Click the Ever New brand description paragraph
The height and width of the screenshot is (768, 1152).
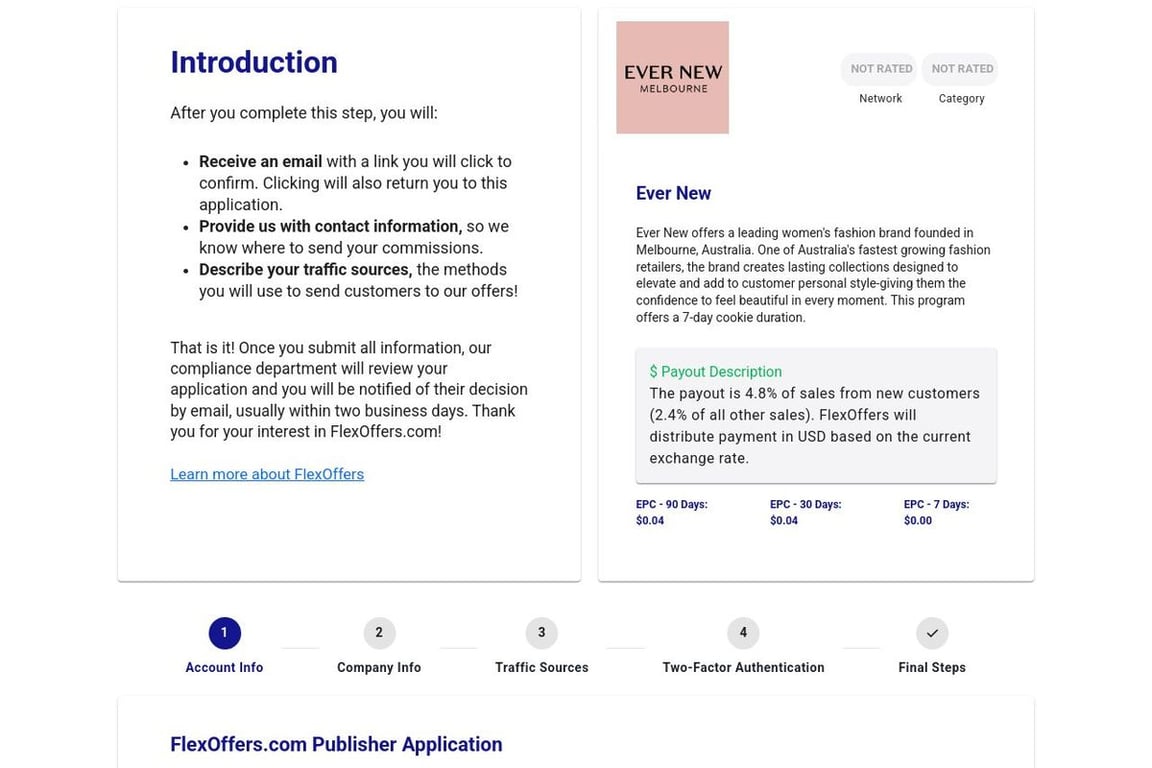click(x=813, y=275)
